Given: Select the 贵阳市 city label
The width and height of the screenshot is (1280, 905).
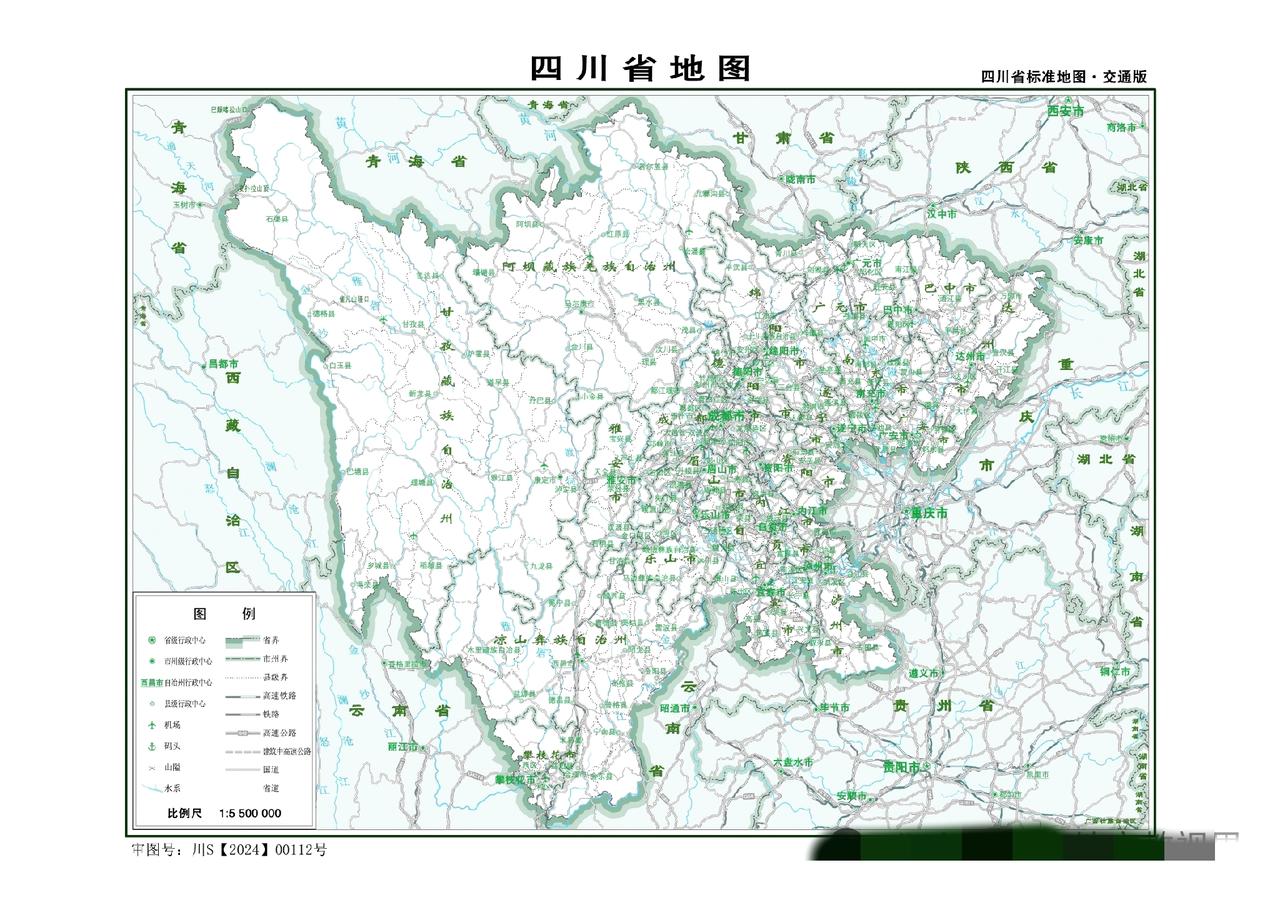Looking at the screenshot, I should (x=902, y=766).
